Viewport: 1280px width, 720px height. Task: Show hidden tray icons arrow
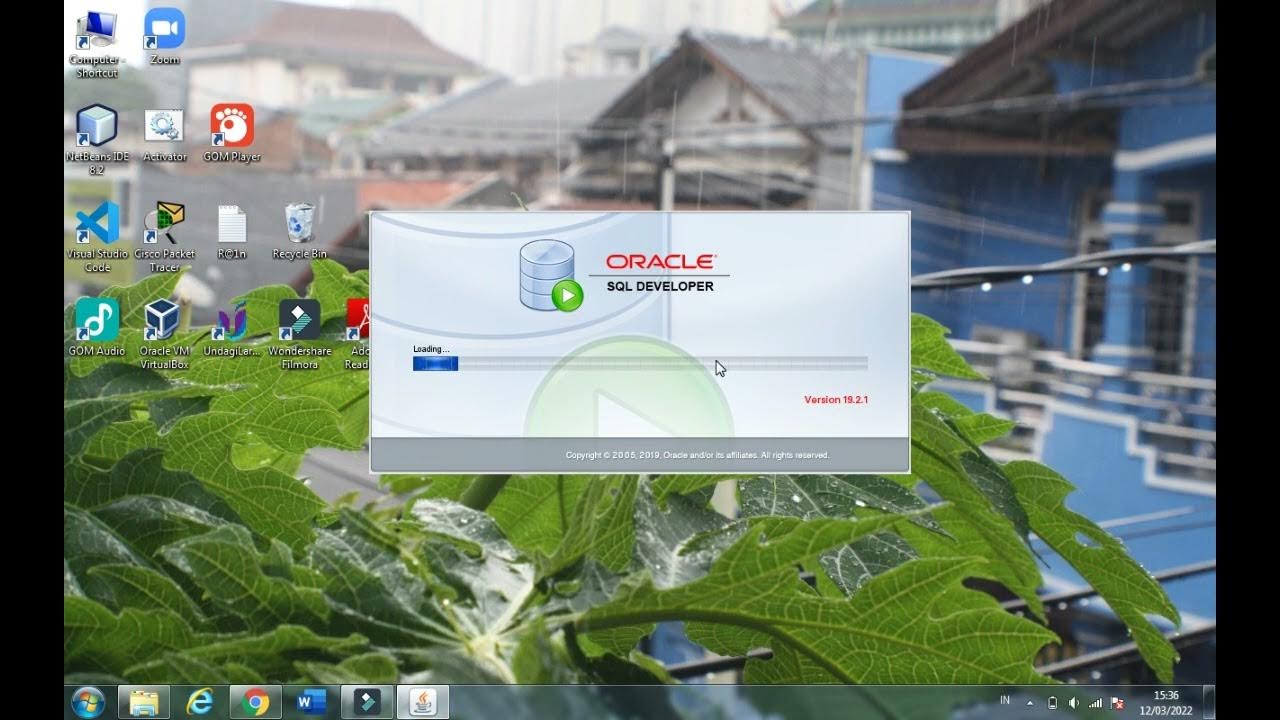point(1030,702)
